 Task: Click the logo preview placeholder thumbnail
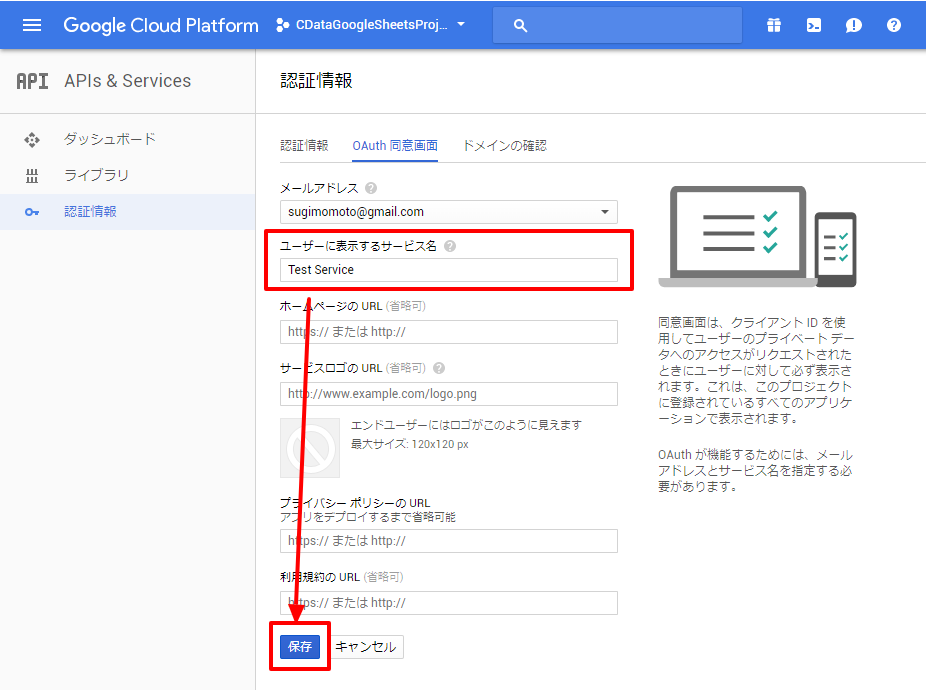tap(310, 448)
